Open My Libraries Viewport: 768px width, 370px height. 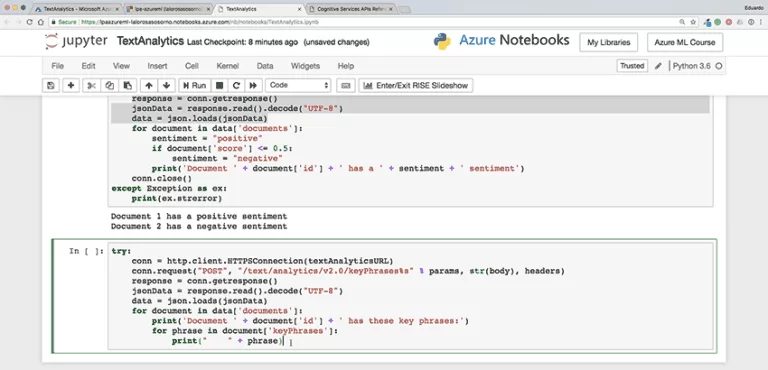[x=608, y=42]
